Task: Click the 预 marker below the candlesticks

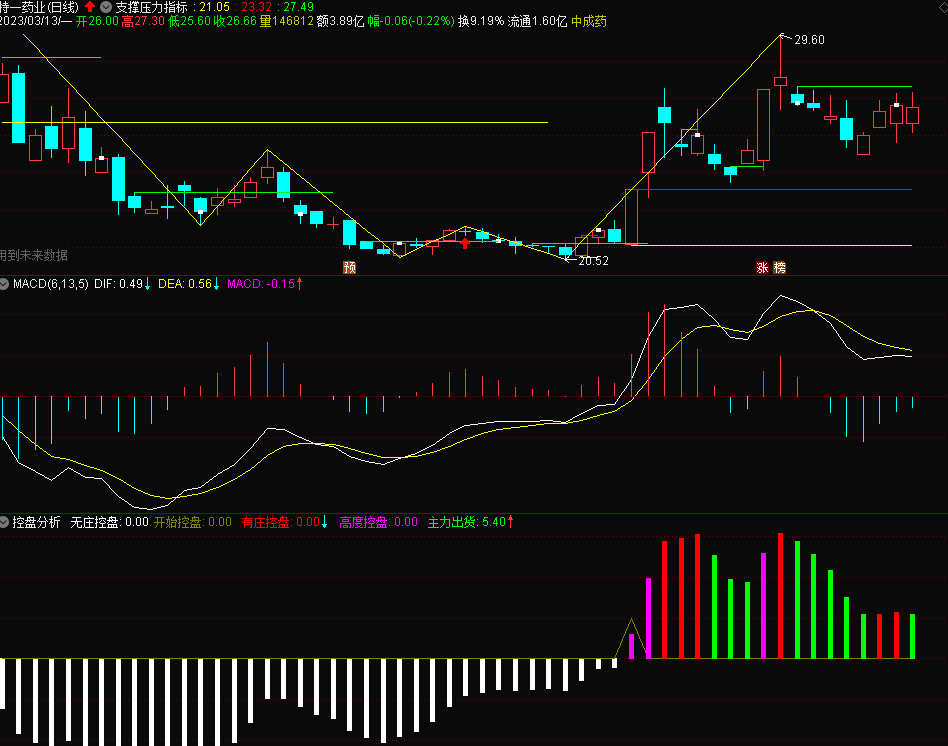Action: [349, 267]
